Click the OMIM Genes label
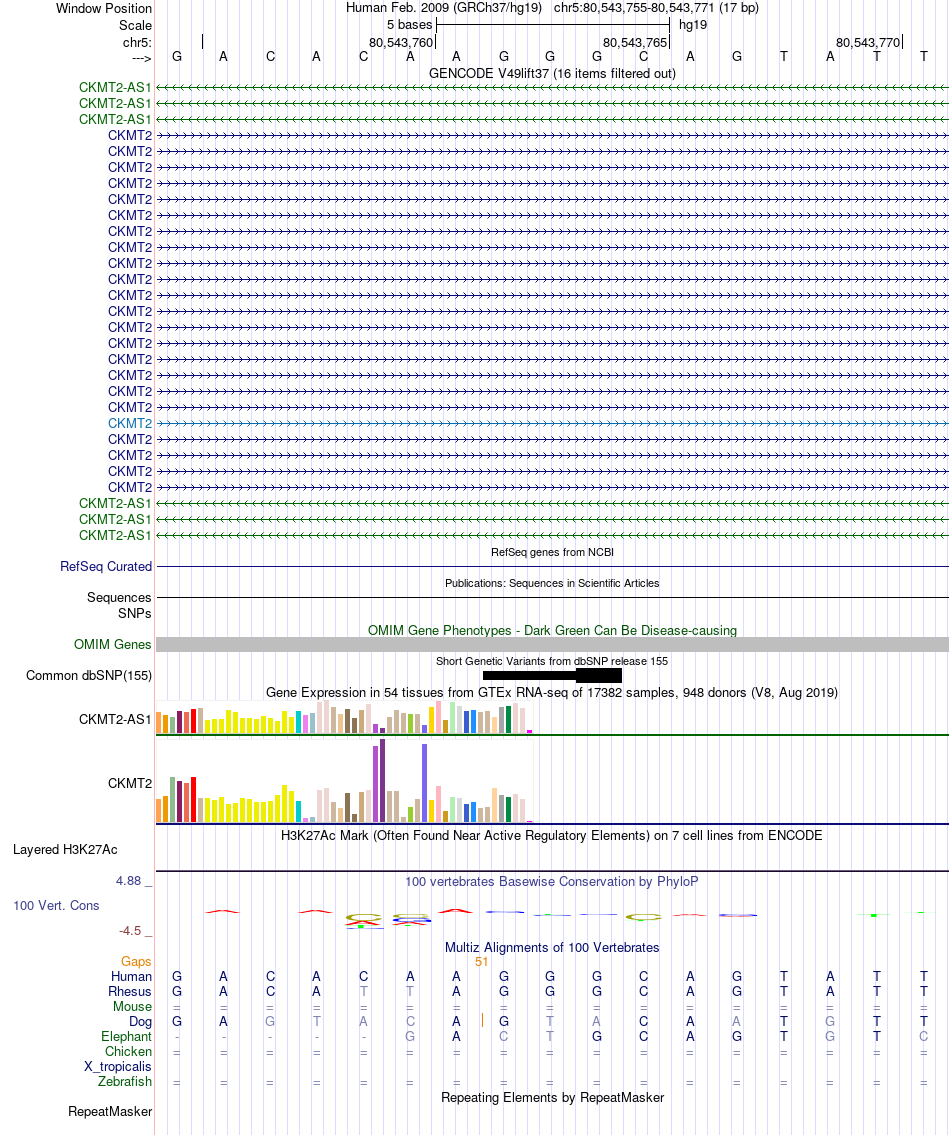 (113, 644)
